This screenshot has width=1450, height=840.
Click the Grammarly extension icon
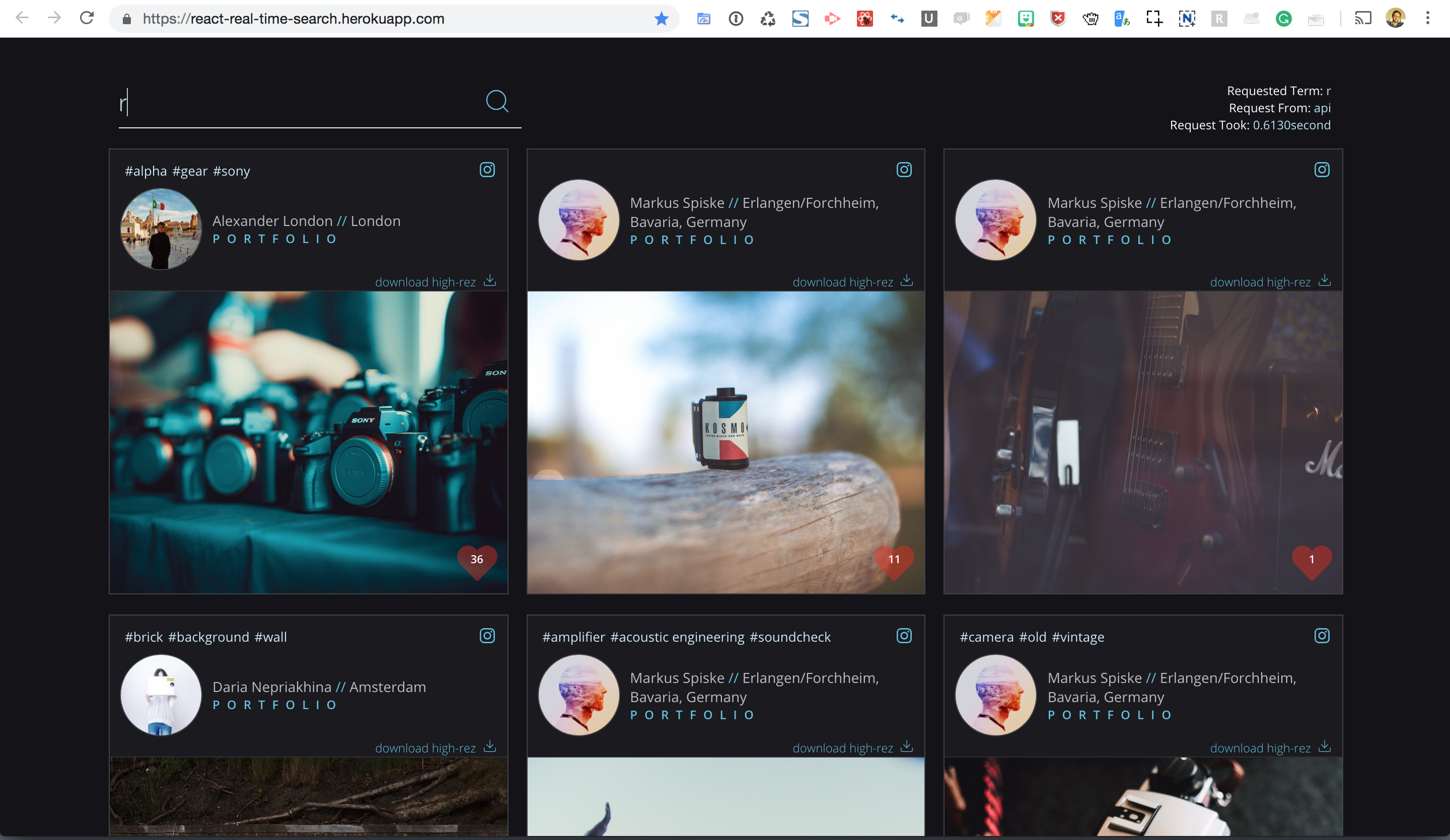click(1283, 19)
